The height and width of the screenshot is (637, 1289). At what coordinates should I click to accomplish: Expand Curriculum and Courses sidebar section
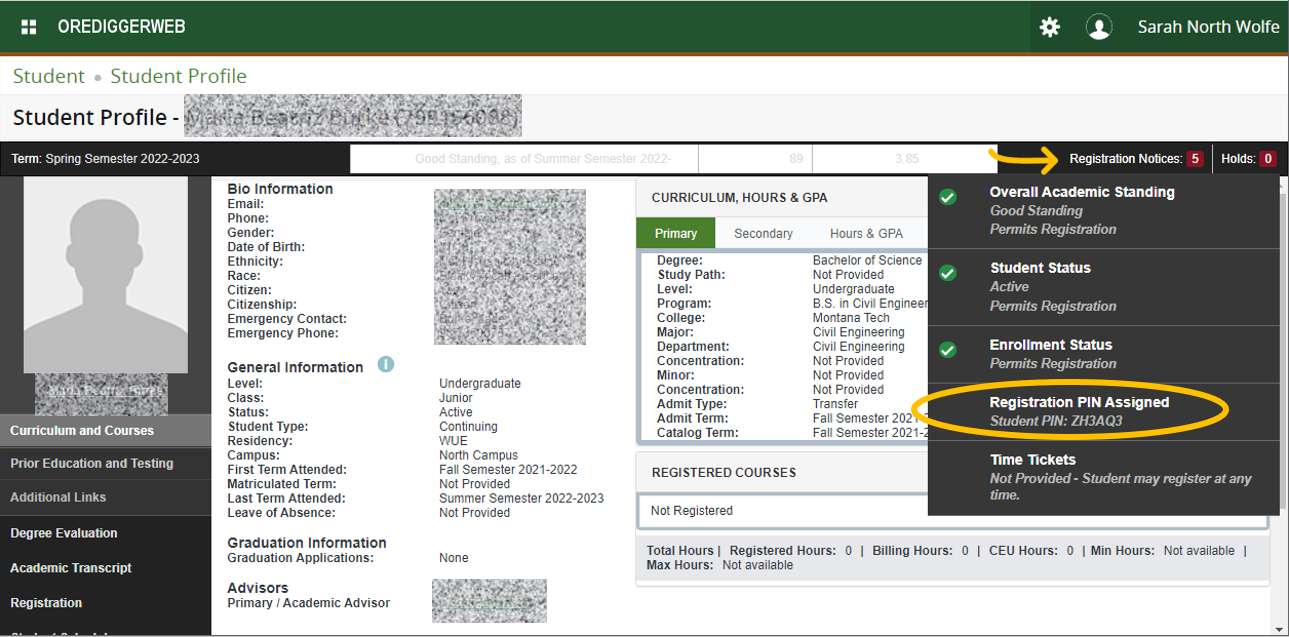82,431
